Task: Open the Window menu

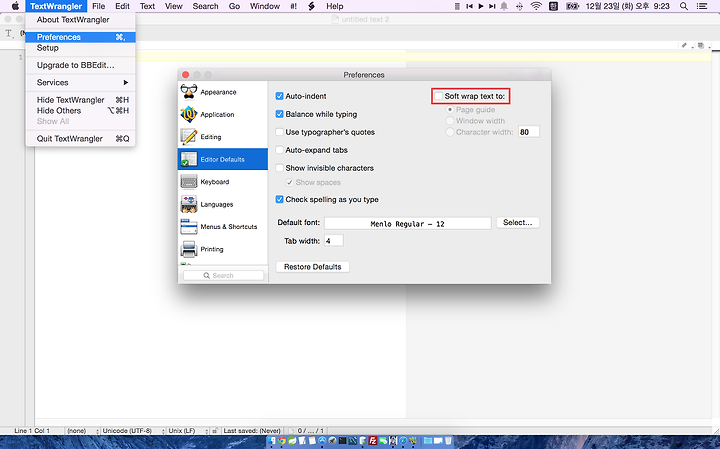Action: [x=264, y=6]
